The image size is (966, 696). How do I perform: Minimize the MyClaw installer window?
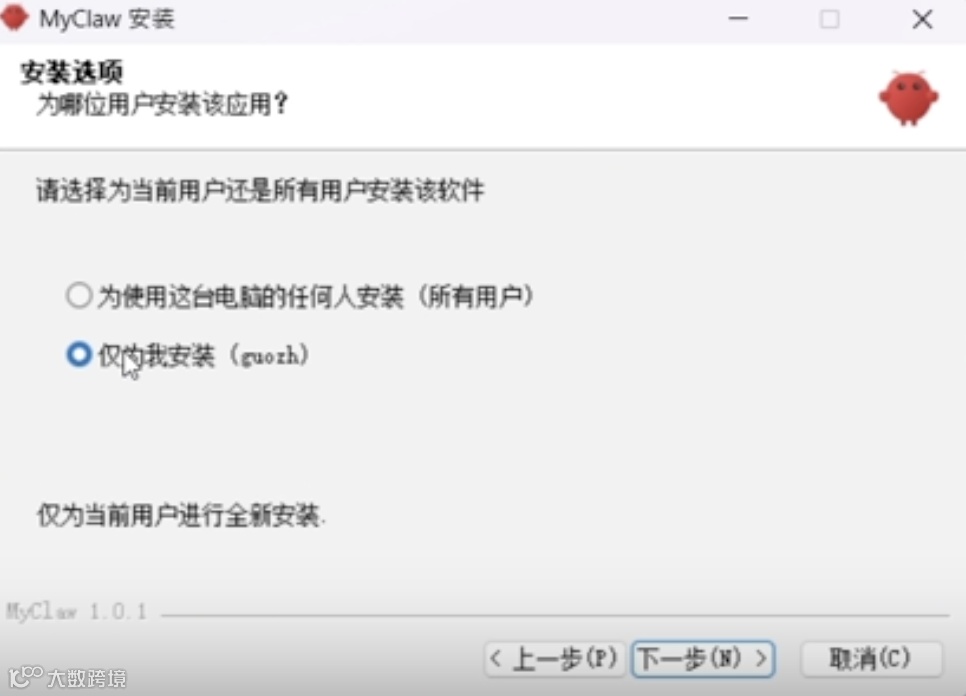(x=738, y=19)
